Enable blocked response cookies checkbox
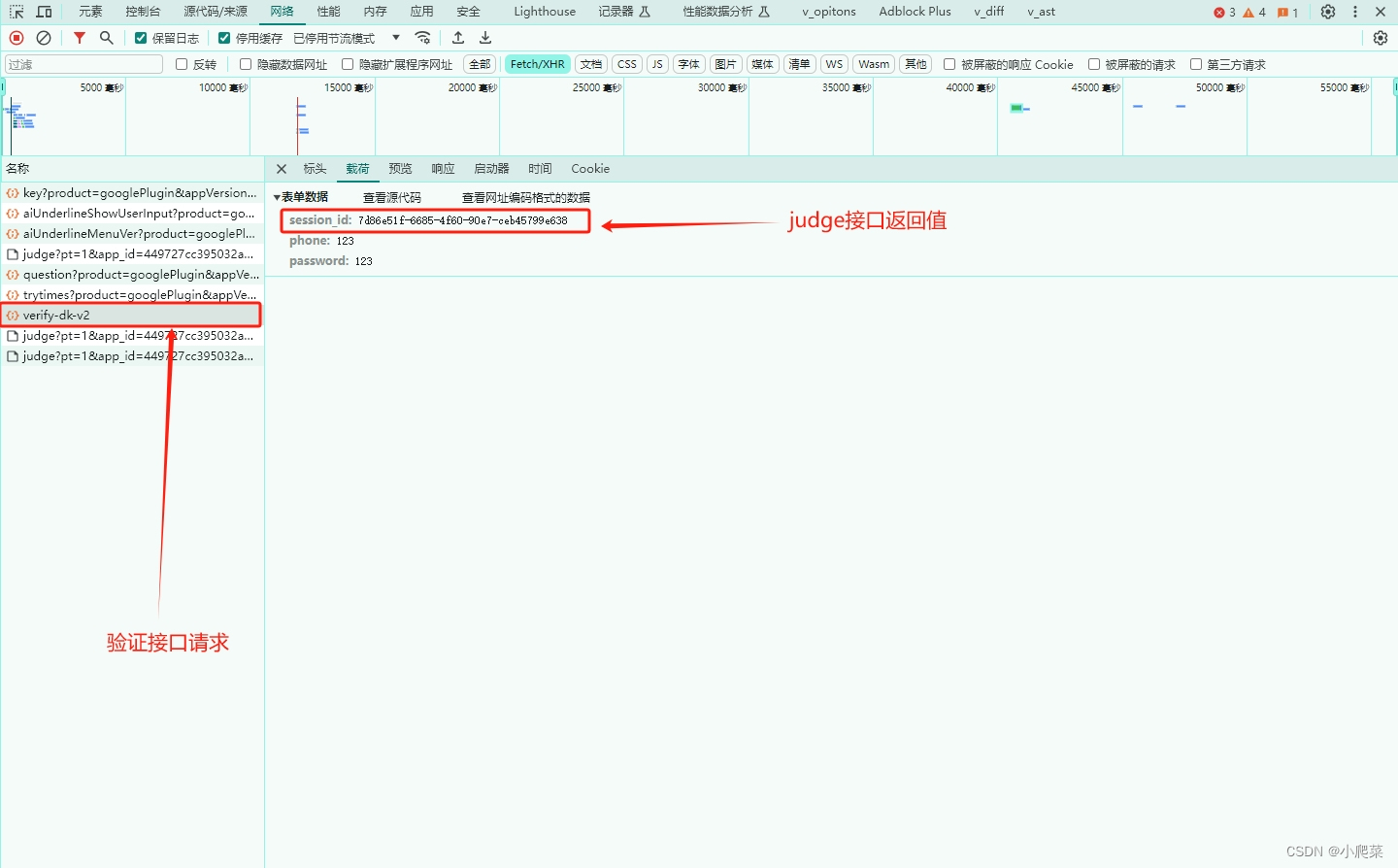 (x=949, y=64)
